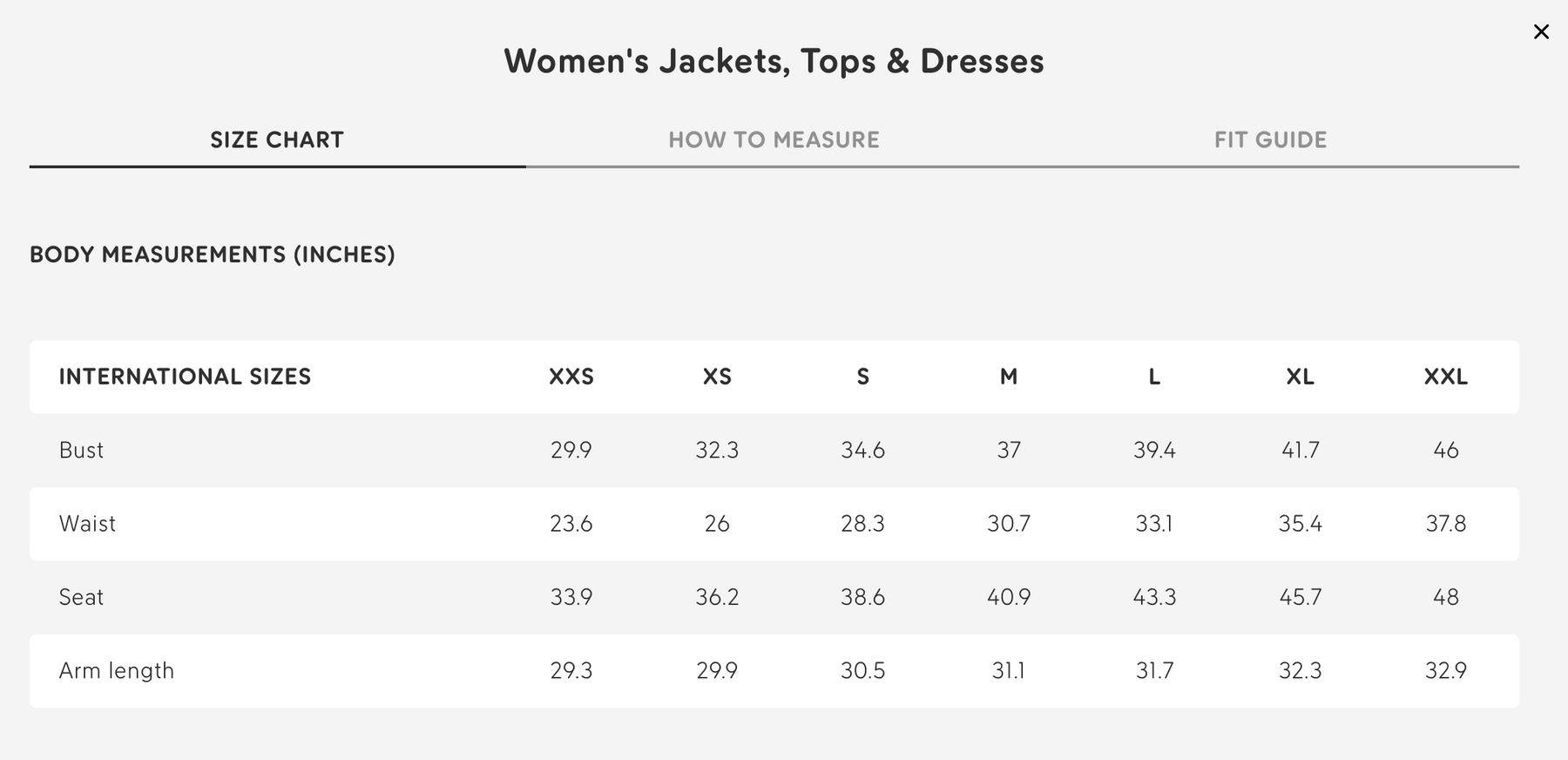
Task: Click the Women's Jackets, Tops & Dresses title
Action: point(774,61)
